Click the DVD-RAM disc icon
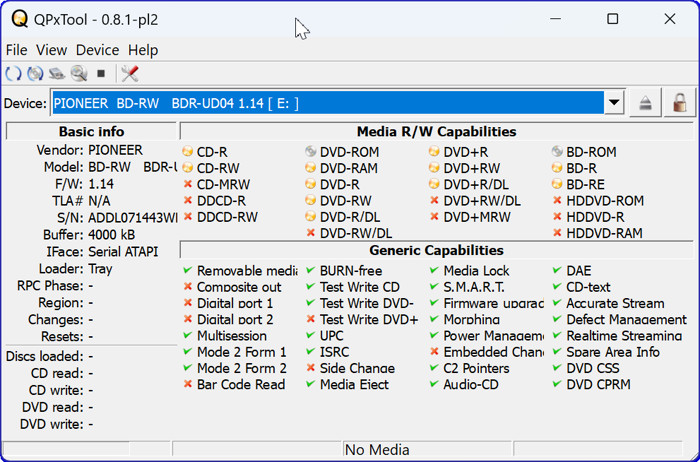Viewport: 700px width, 462px height. pos(310,167)
